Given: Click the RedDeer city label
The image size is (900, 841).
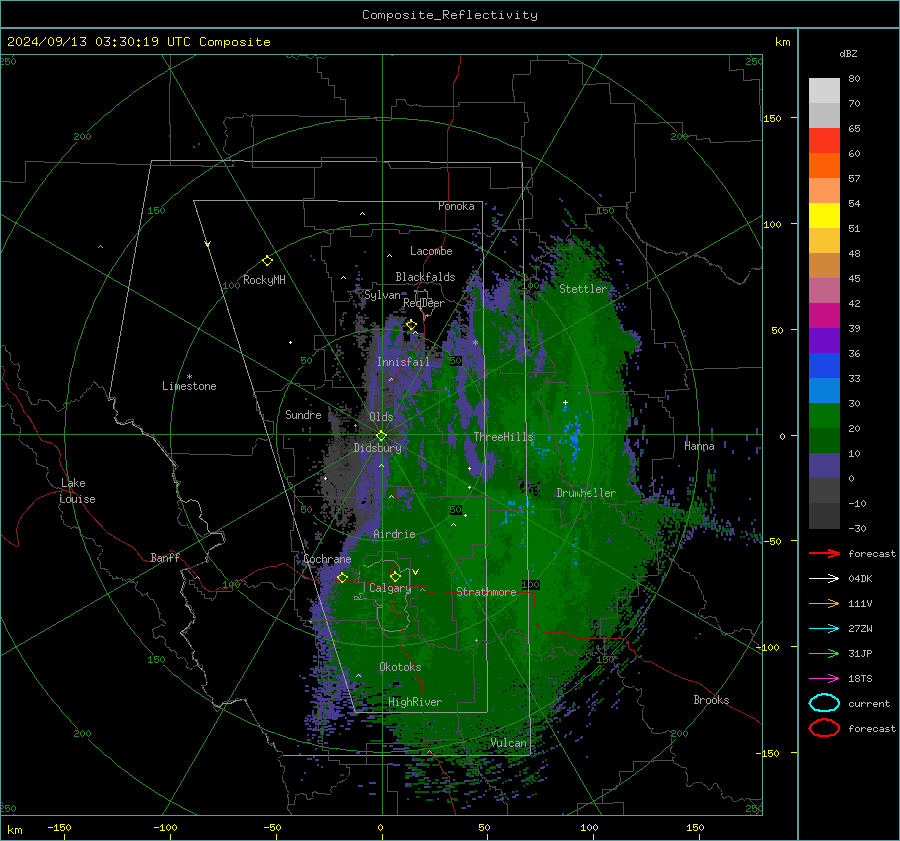Looking at the screenshot, I should tap(424, 303).
